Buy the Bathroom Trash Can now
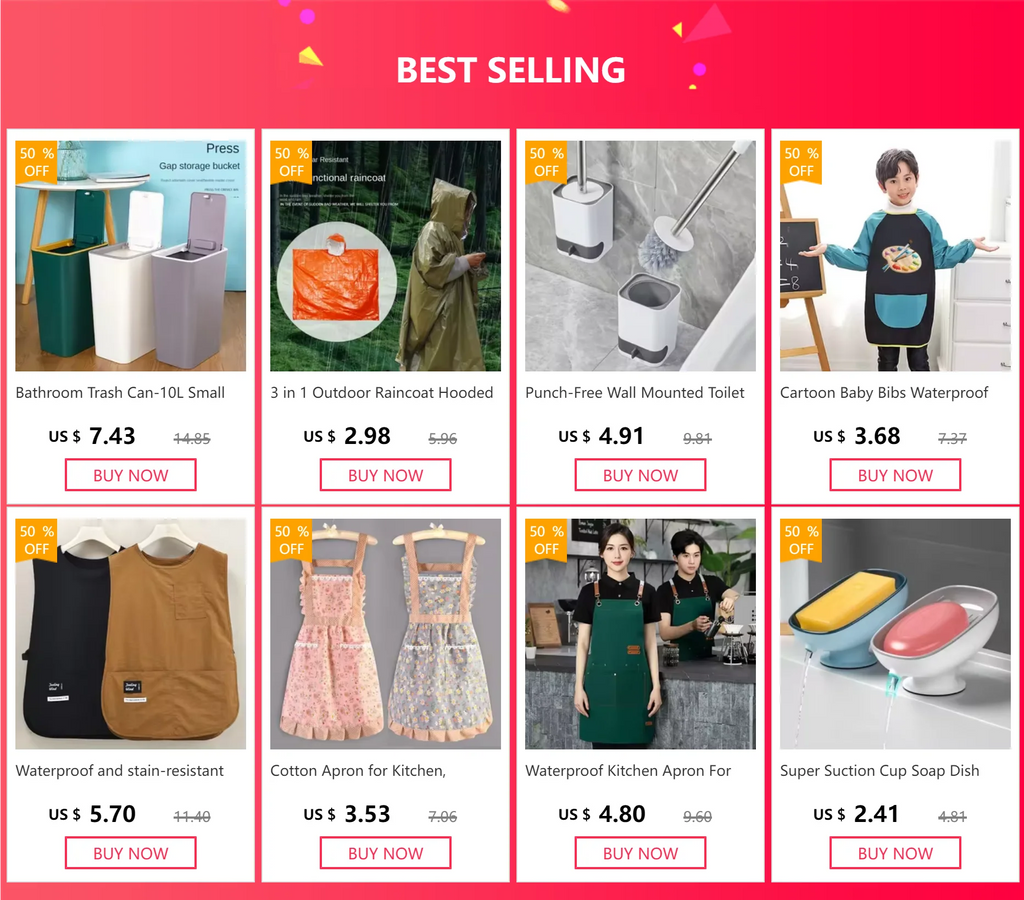The image size is (1024, 900). click(x=131, y=475)
